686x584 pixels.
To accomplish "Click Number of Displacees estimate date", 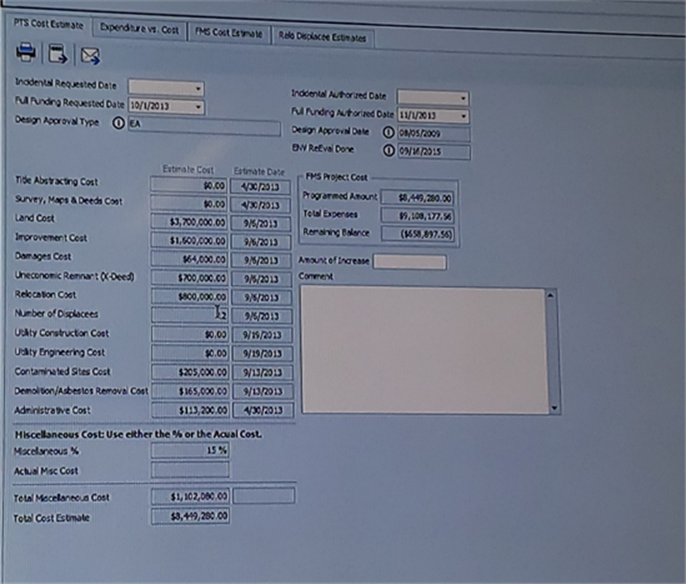I will pyautogui.click(x=262, y=316).
